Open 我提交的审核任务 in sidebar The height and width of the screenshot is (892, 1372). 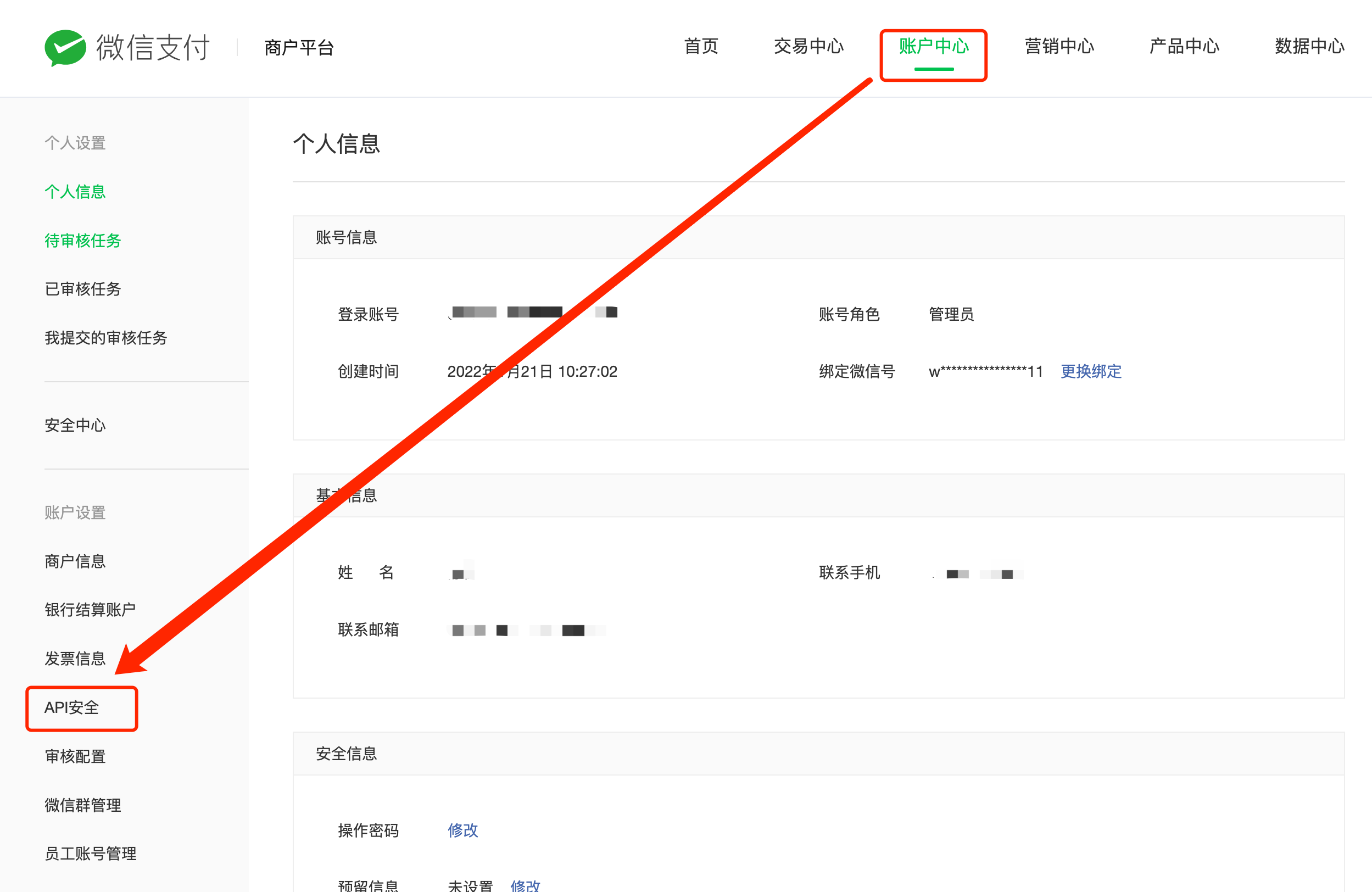[105, 338]
